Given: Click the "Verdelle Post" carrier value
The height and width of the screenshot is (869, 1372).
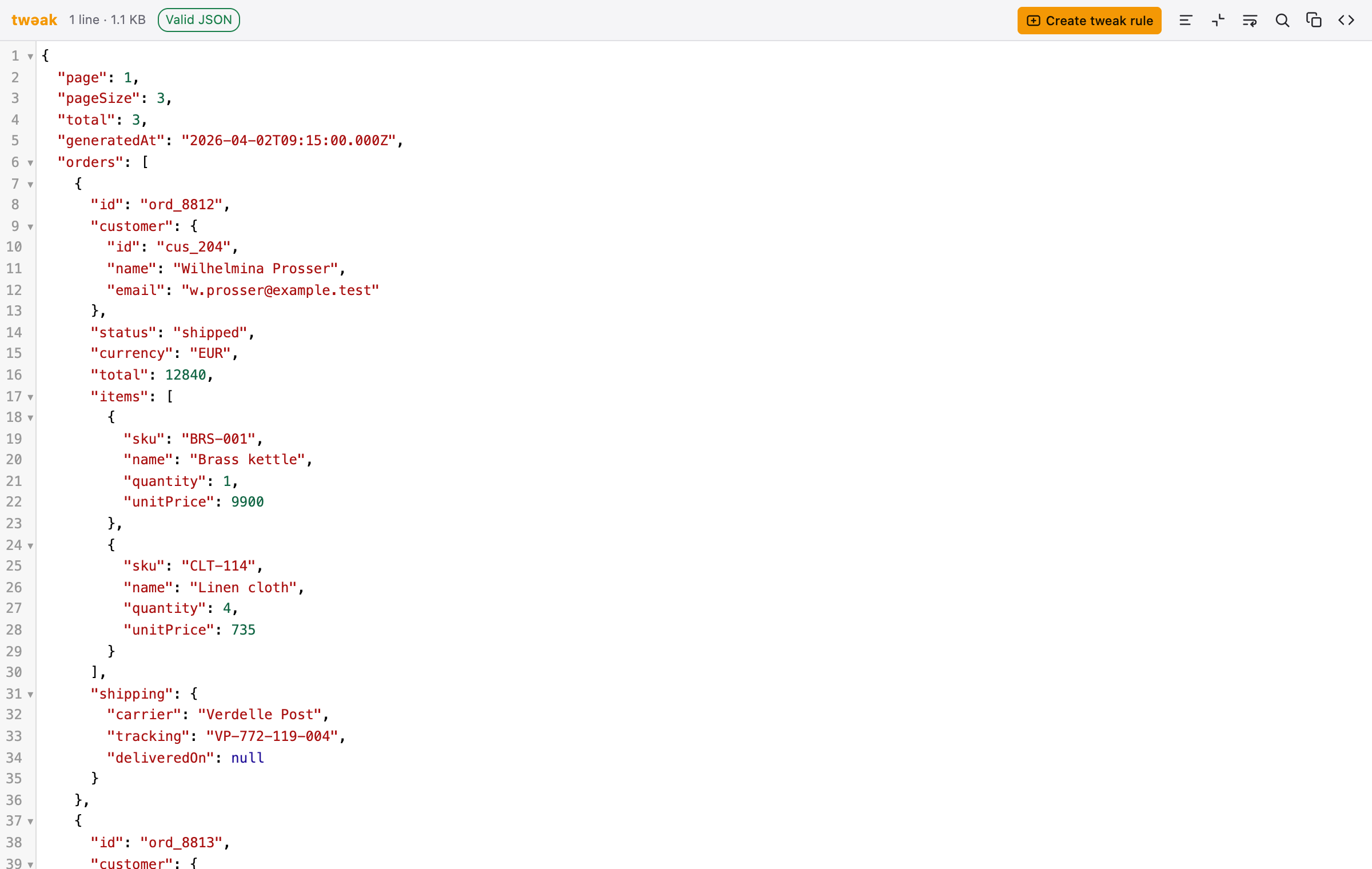Looking at the screenshot, I should (260, 715).
